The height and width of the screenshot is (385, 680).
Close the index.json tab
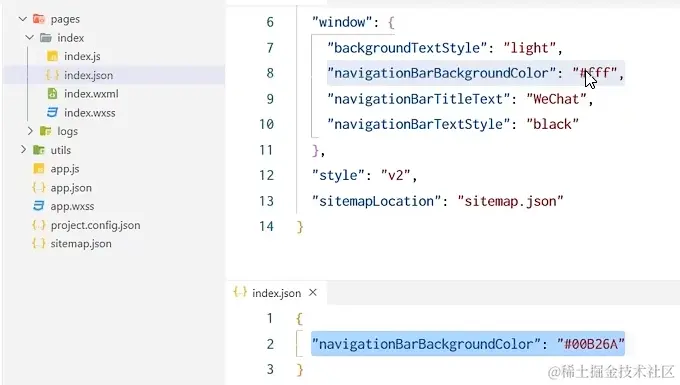tap(313, 293)
